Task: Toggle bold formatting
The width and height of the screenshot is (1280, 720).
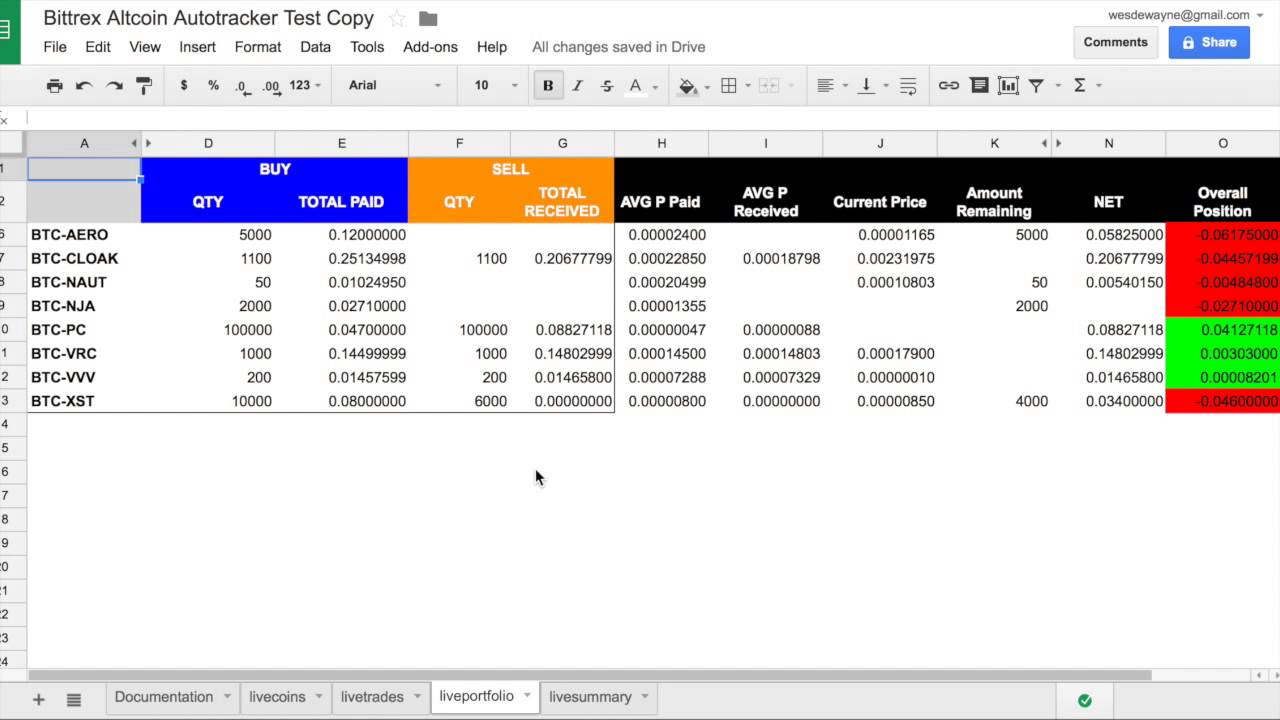Action: pos(548,86)
